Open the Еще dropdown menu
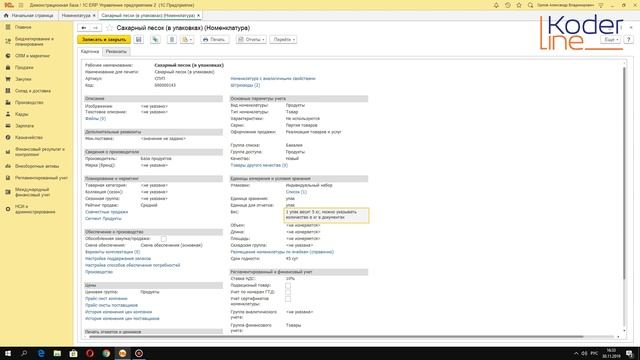 (x=611, y=40)
